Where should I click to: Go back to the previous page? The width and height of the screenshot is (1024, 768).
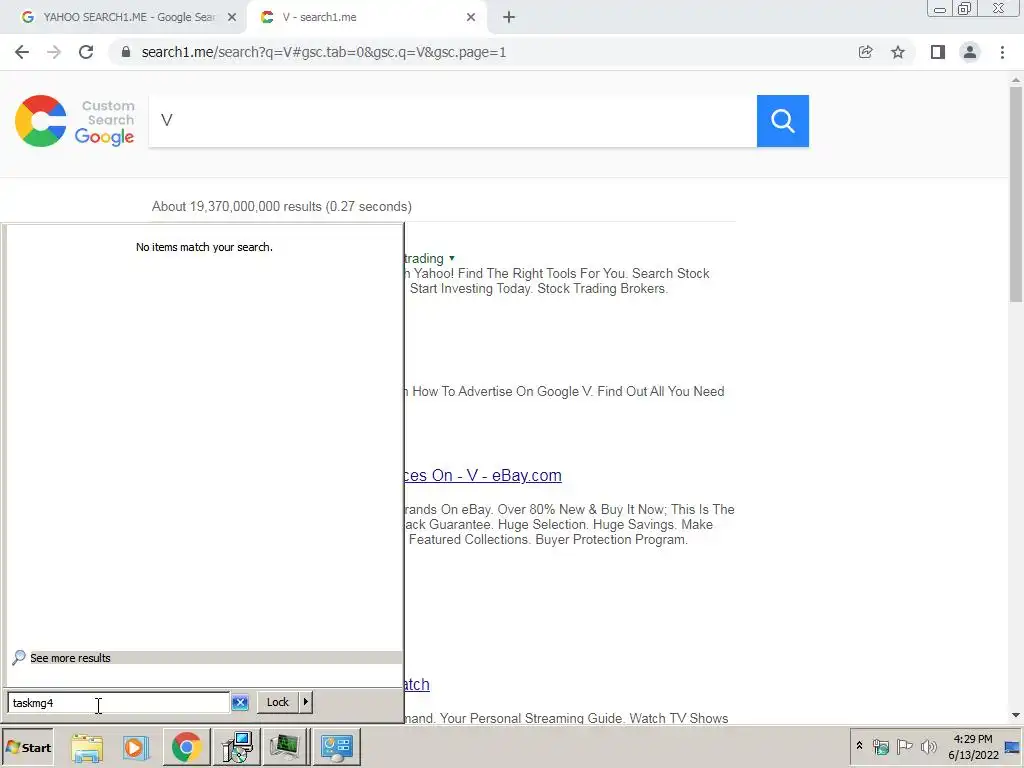(x=22, y=52)
